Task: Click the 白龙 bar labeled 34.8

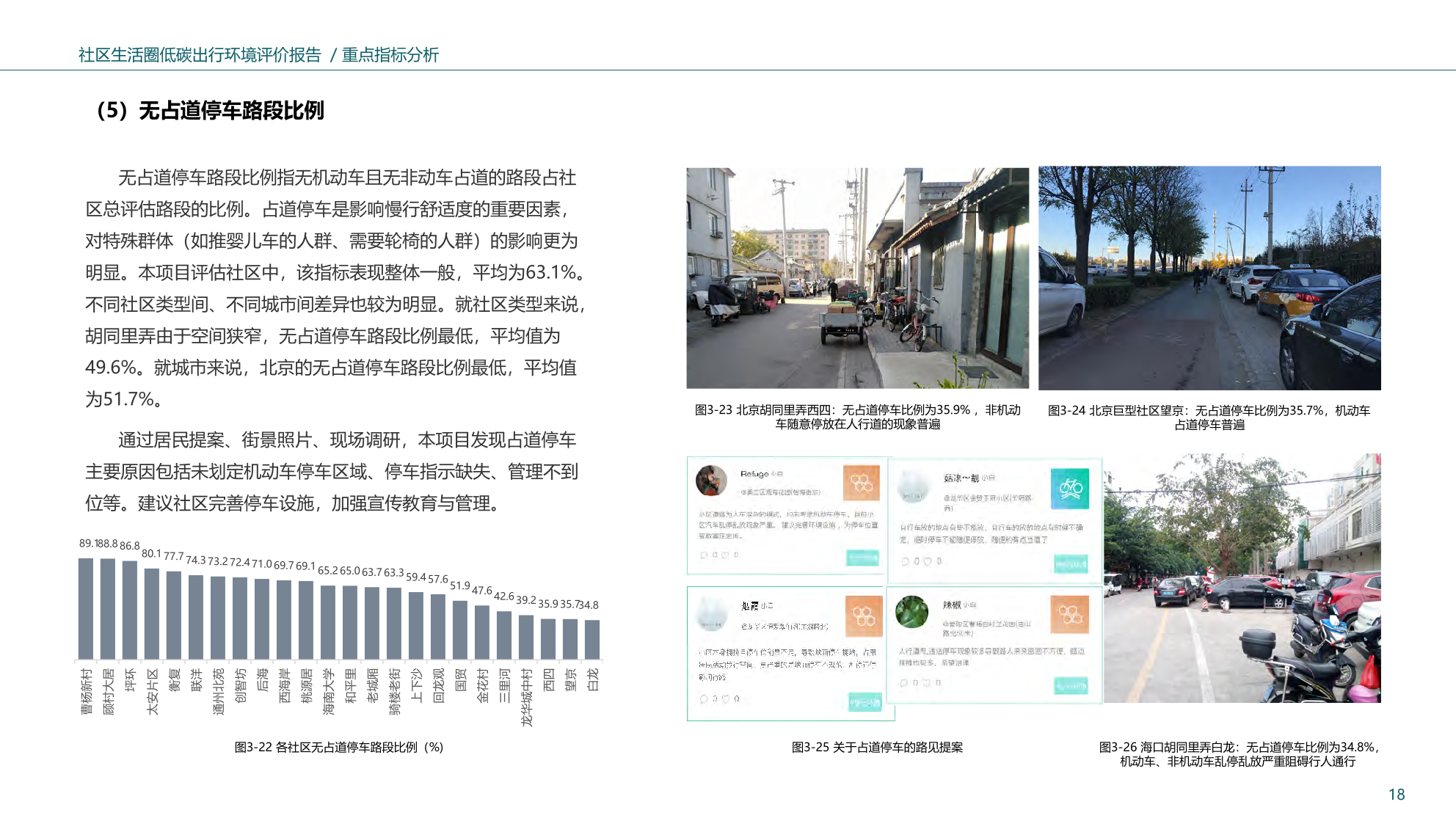Action: pyautogui.click(x=592, y=639)
